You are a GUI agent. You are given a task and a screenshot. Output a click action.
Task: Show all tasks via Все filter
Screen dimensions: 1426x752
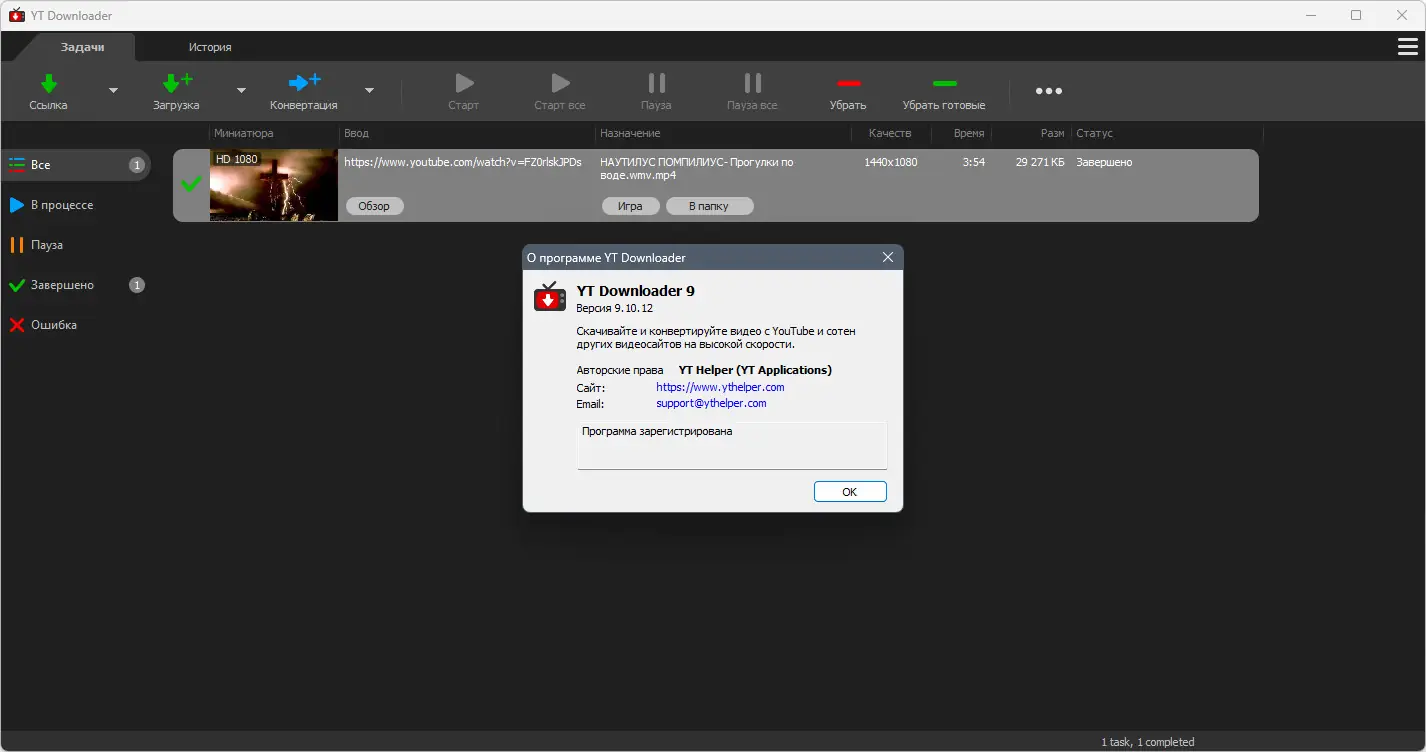(76, 165)
